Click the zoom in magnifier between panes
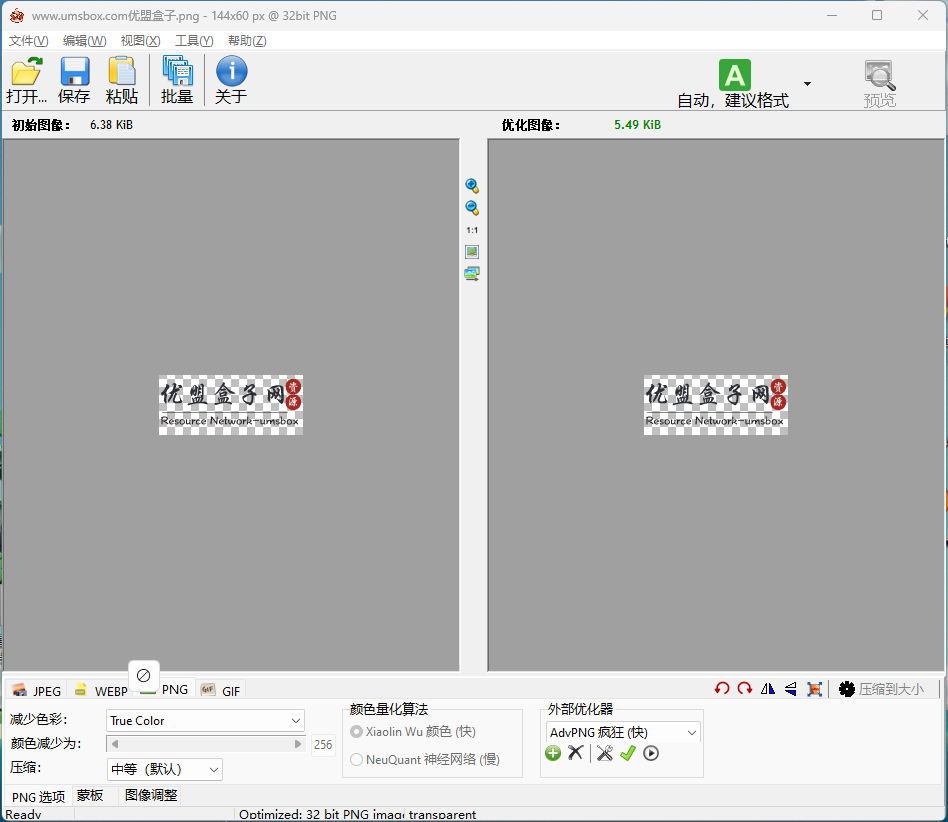This screenshot has width=948, height=822. click(x=472, y=186)
